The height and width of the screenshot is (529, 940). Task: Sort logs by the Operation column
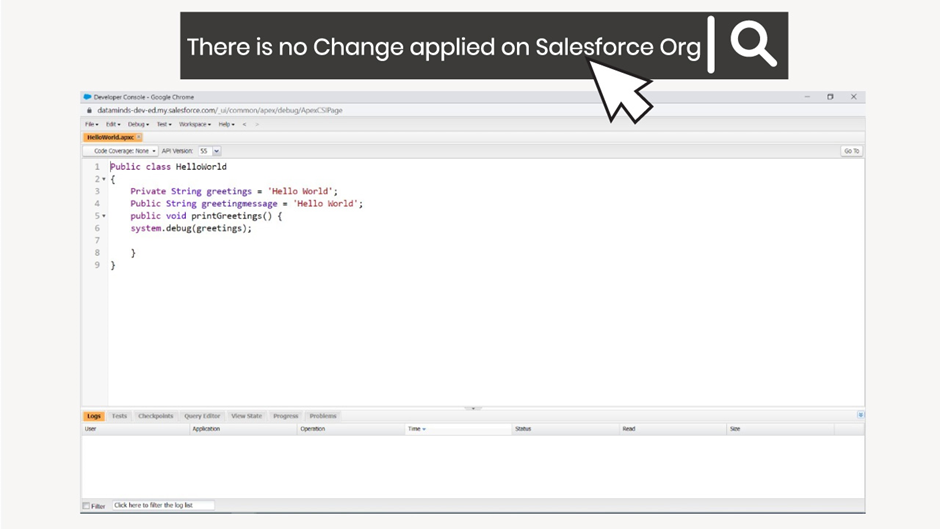pos(351,429)
